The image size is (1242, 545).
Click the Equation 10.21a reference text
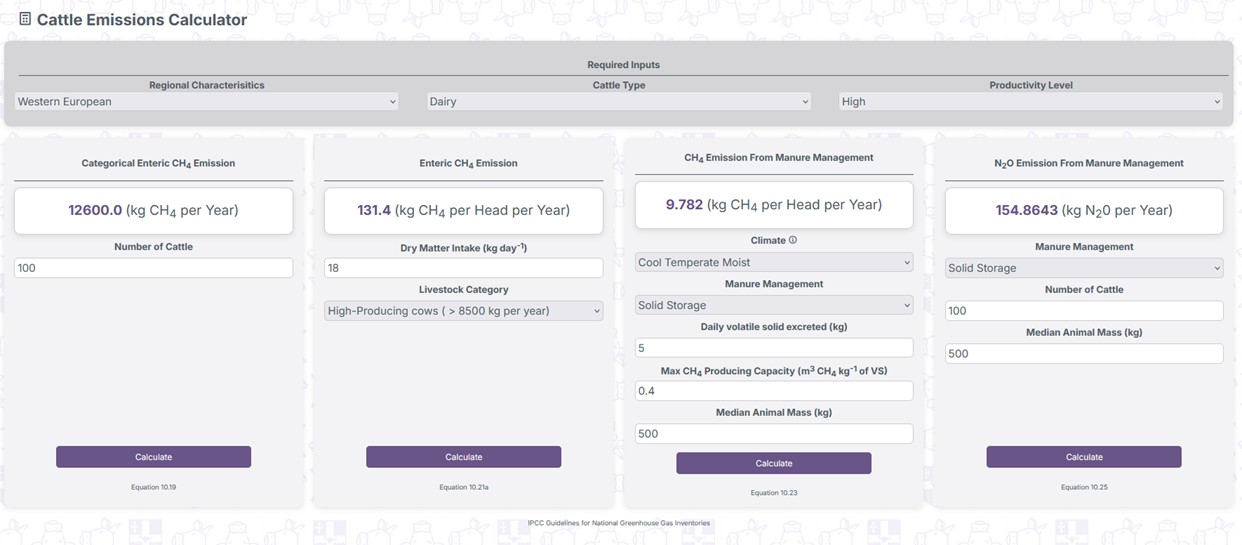[x=464, y=488]
